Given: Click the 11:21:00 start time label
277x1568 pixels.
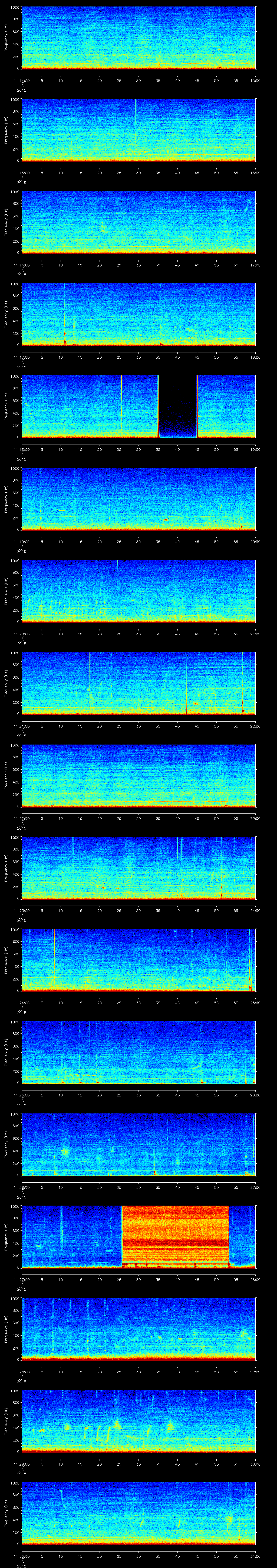Looking at the screenshot, I should point(21,726).
